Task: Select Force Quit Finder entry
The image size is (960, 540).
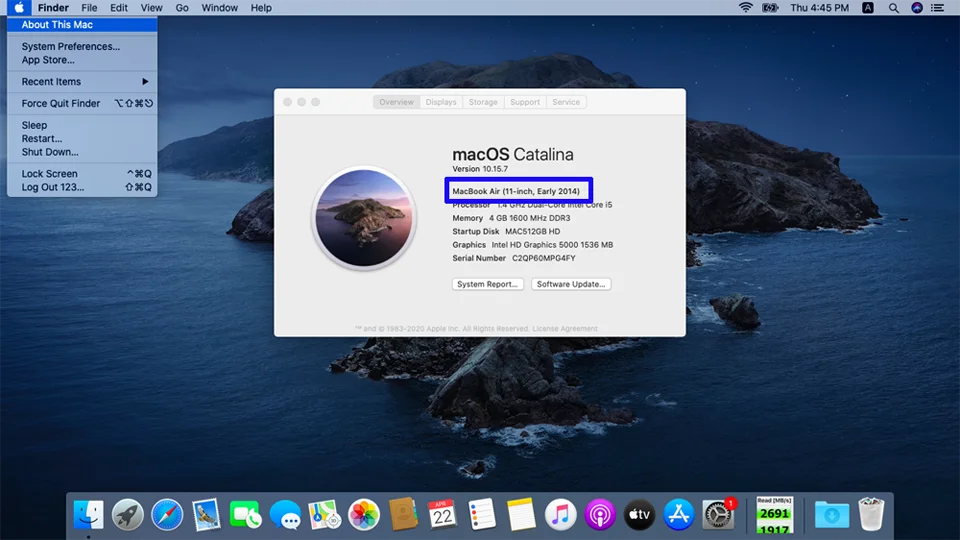Action: (x=82, y=103)
